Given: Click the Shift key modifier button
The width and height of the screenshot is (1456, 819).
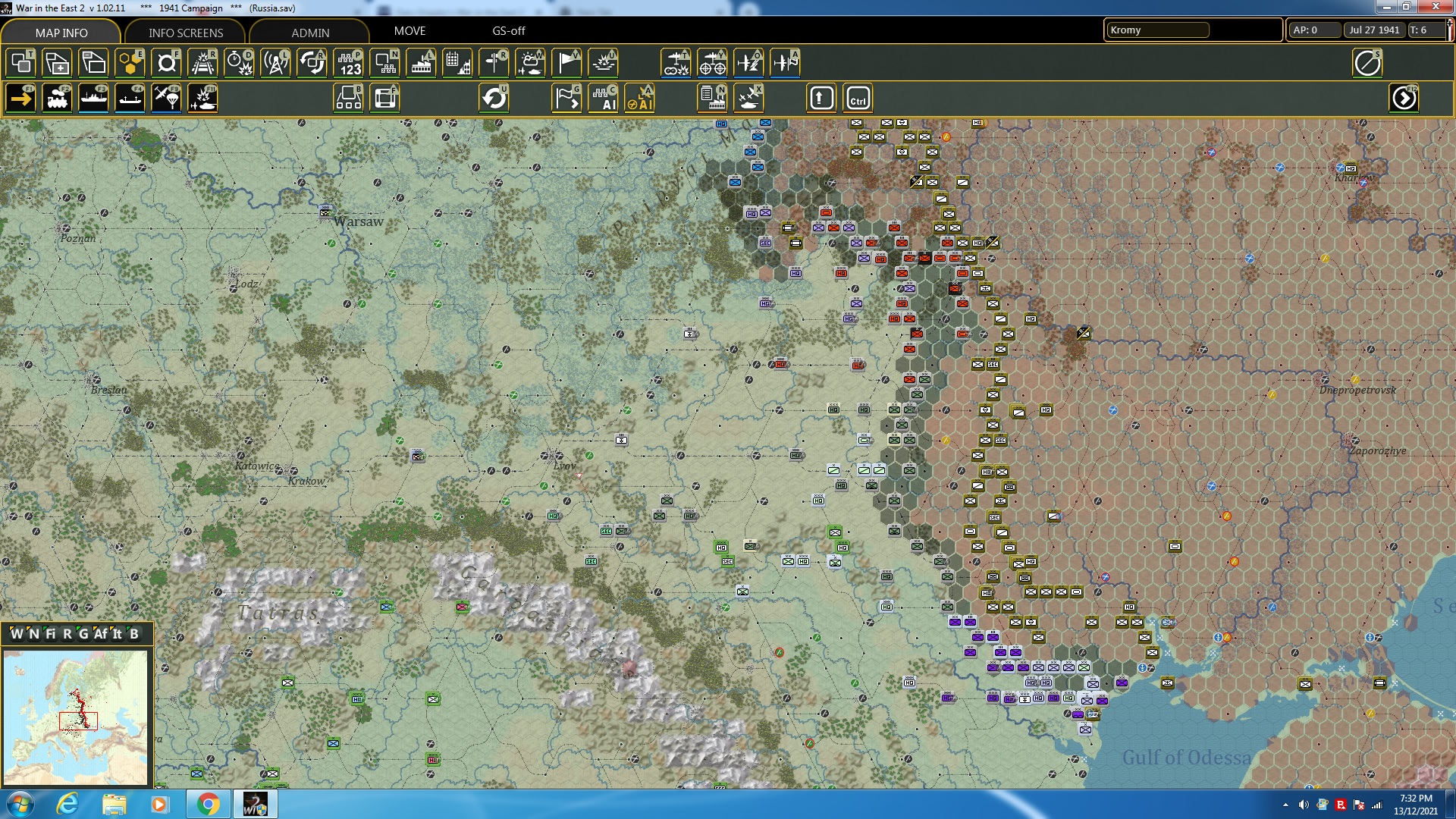Looking at the screenshot, I should tap(821, 99).
